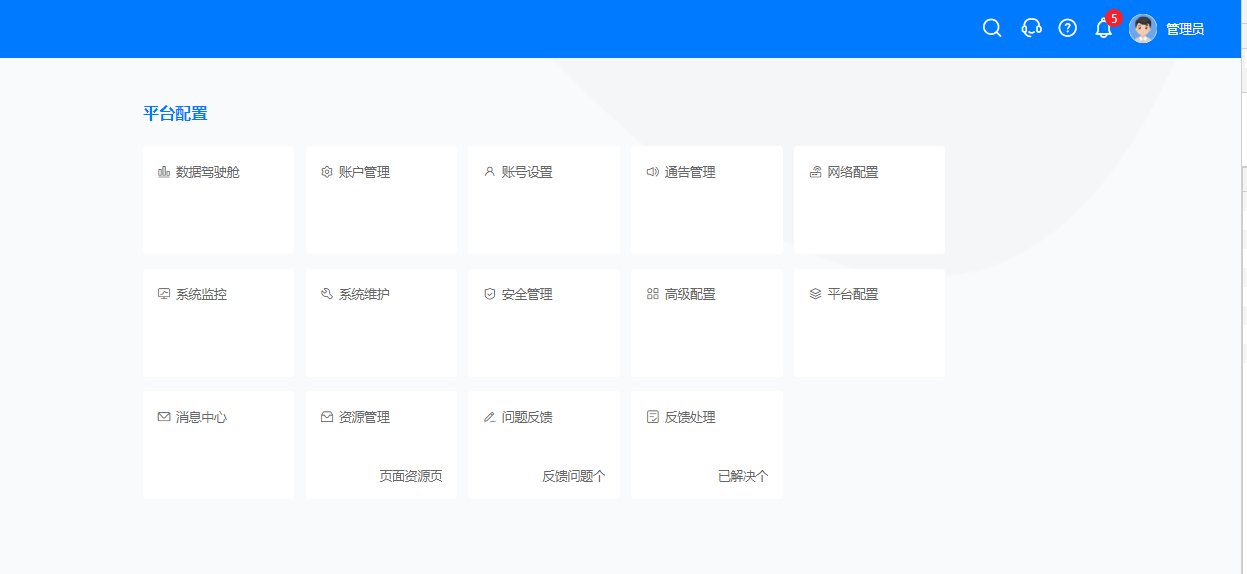Open the 通告管理 card
The image size is (1247, 574).
coord(707,200)
